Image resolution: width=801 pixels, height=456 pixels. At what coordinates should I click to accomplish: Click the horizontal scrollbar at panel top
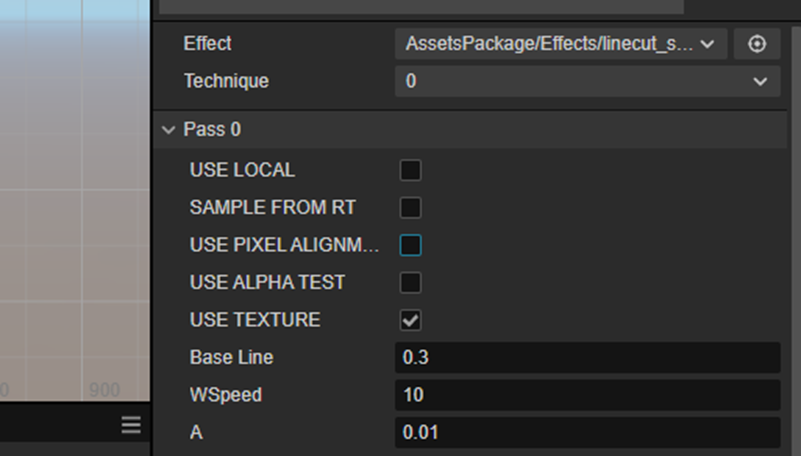421,6
